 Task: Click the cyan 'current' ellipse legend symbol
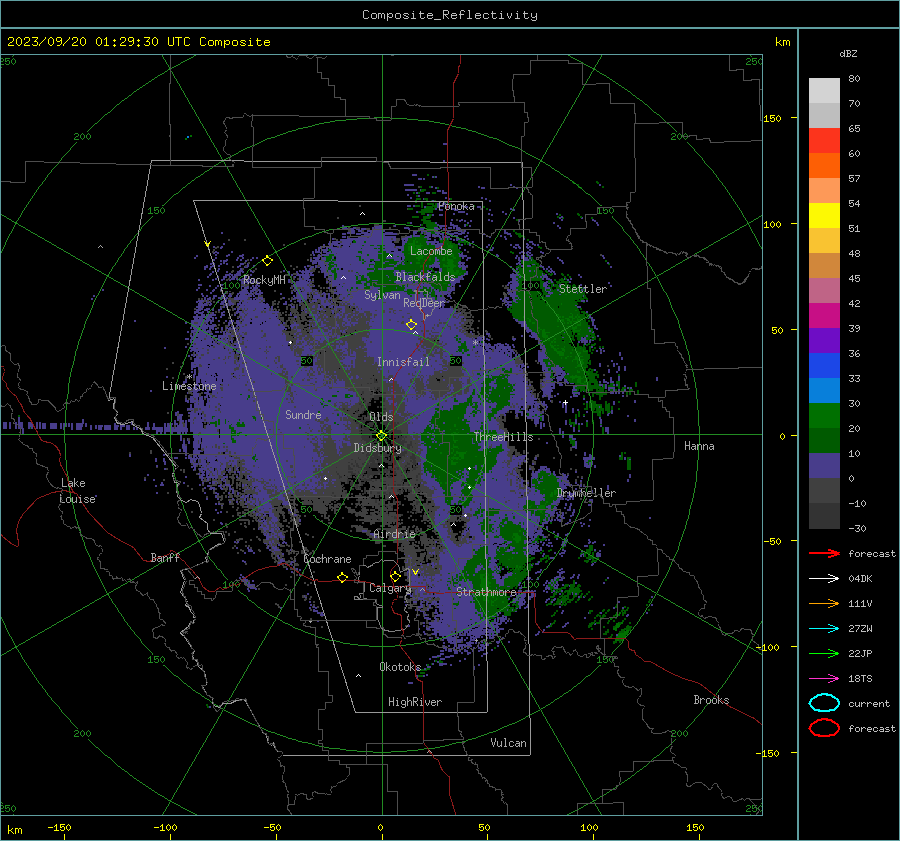[x=824, y=703]
